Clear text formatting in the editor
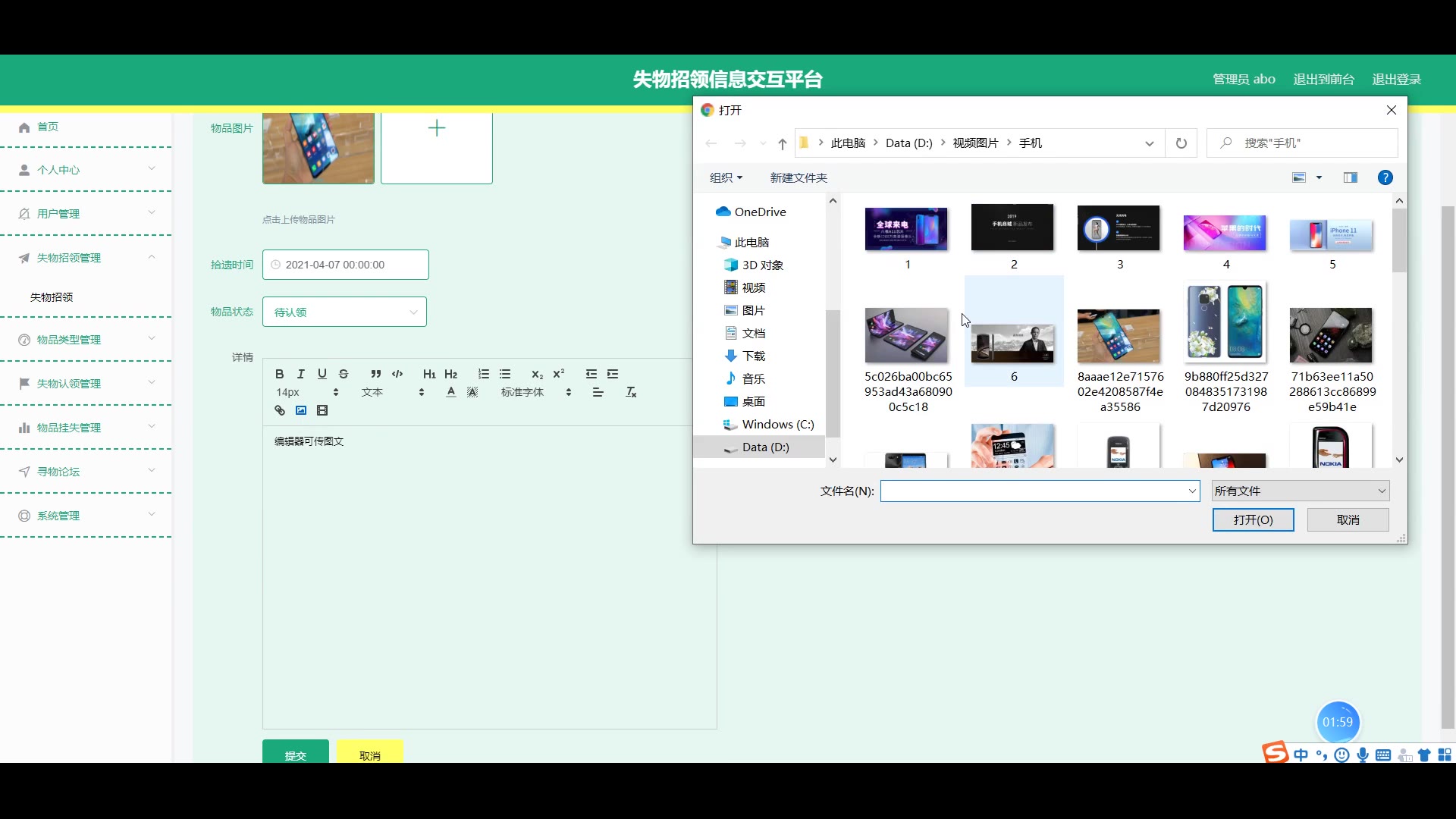The height and width of the screenshot is (819, 1456). (x=631, y=392)
